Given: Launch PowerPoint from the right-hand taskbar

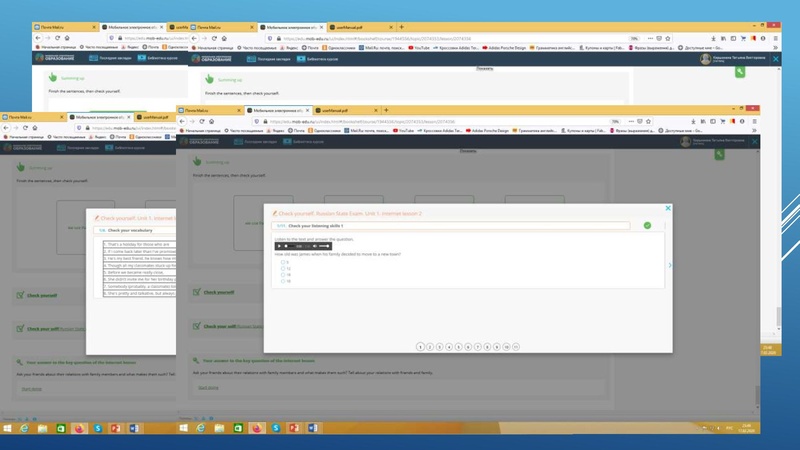Looking at the screenshot, I should click(293, 429).
